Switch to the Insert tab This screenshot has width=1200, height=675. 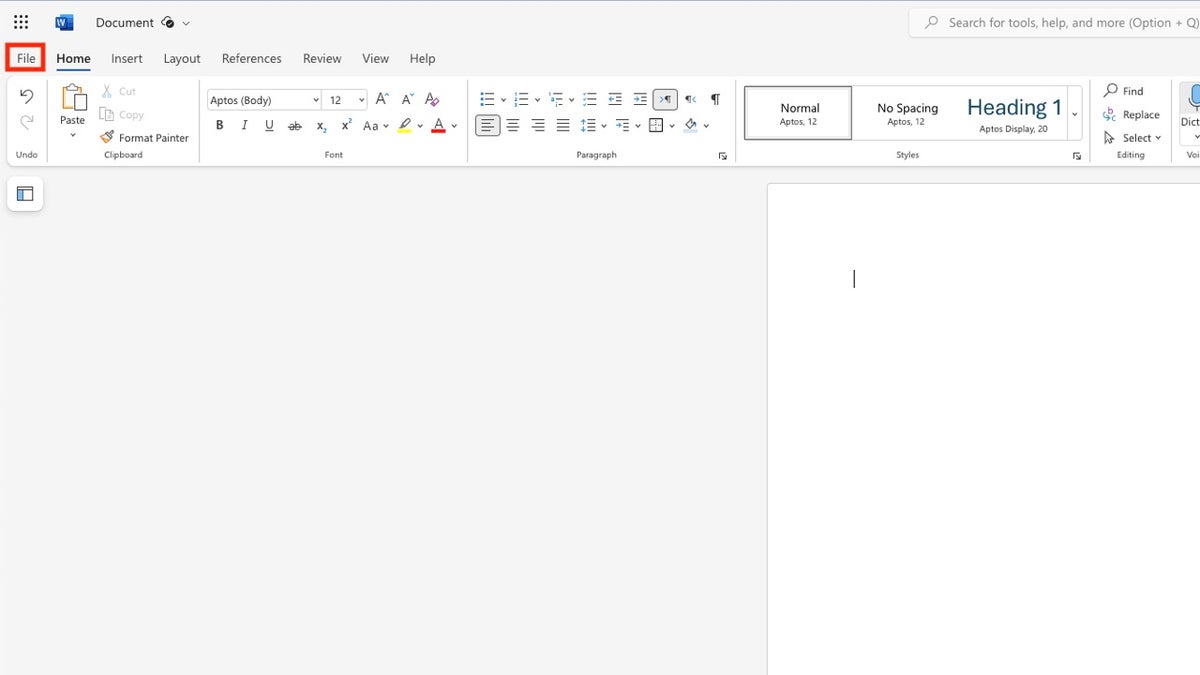point(127,58)
